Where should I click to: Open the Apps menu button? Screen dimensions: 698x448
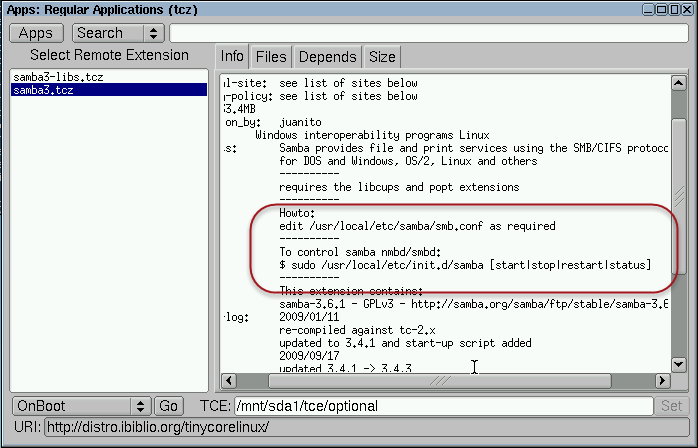point(36,34)
